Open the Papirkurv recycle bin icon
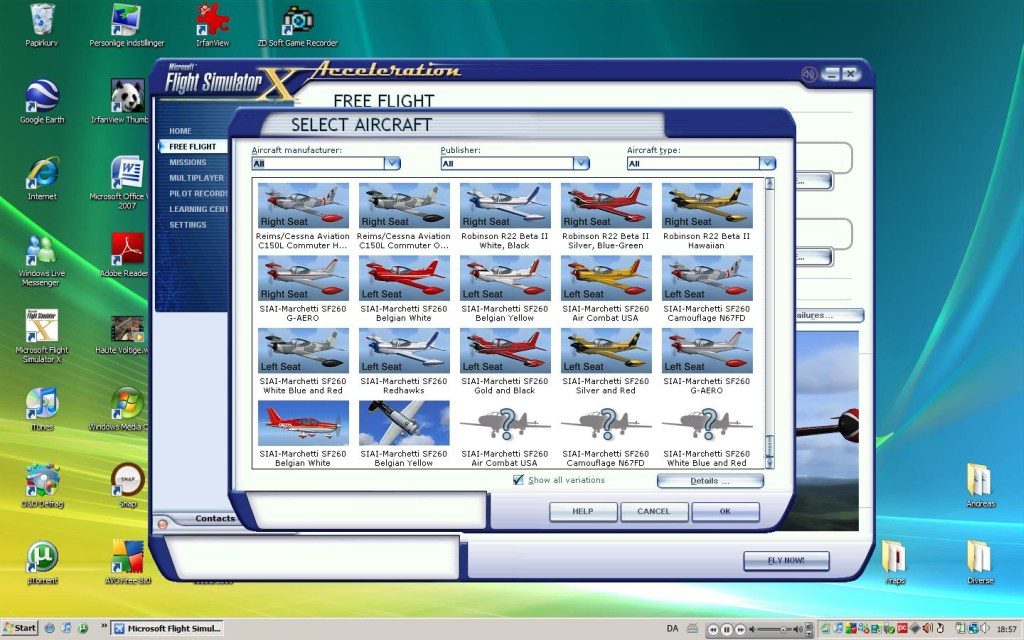This screenshot has width=1024, height=640. [42, 20]
